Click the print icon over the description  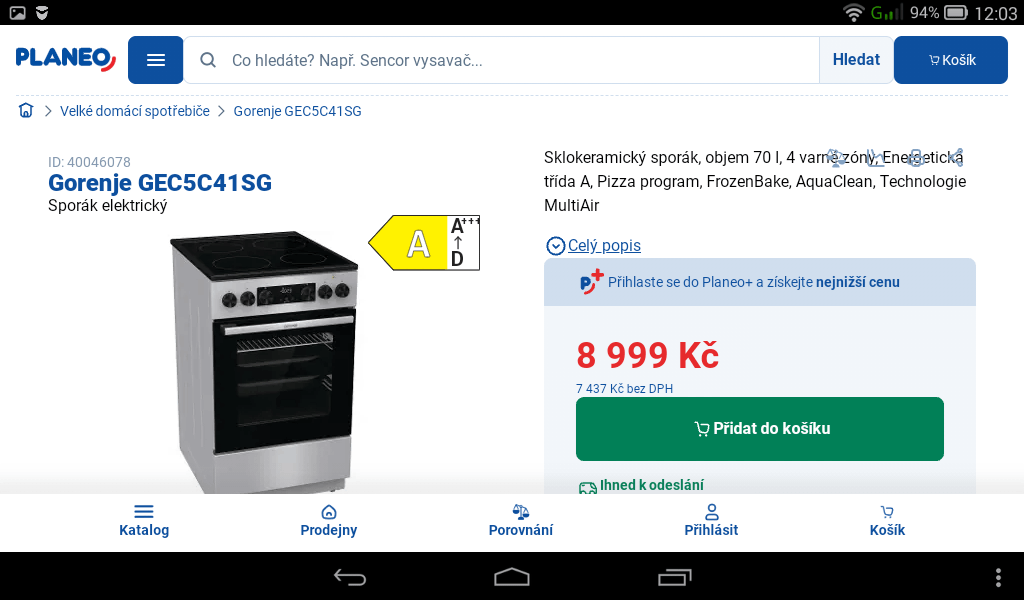(916, 157)
